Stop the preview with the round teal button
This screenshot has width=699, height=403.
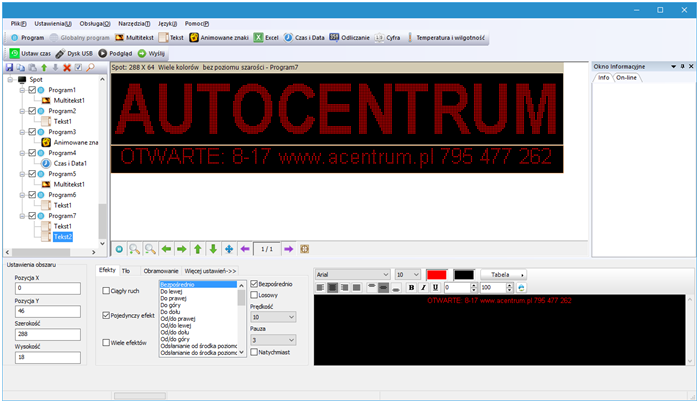pyautogui.click(x=119, y=249)
